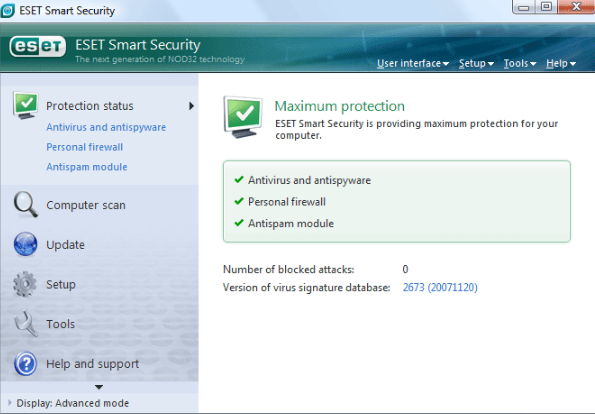Screen dimensions: 595x414
Task: Click the blocked attacks value 0
Action: point(405,269)
